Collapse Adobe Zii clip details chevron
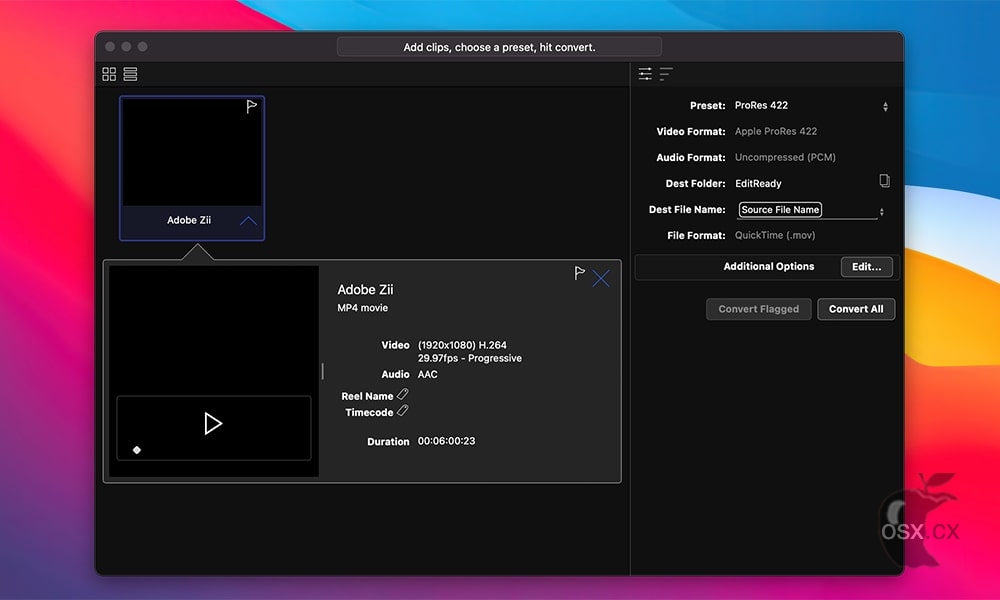Image resolution: width=1000 pixels, height=600 pixels. (x=248, y=221)
